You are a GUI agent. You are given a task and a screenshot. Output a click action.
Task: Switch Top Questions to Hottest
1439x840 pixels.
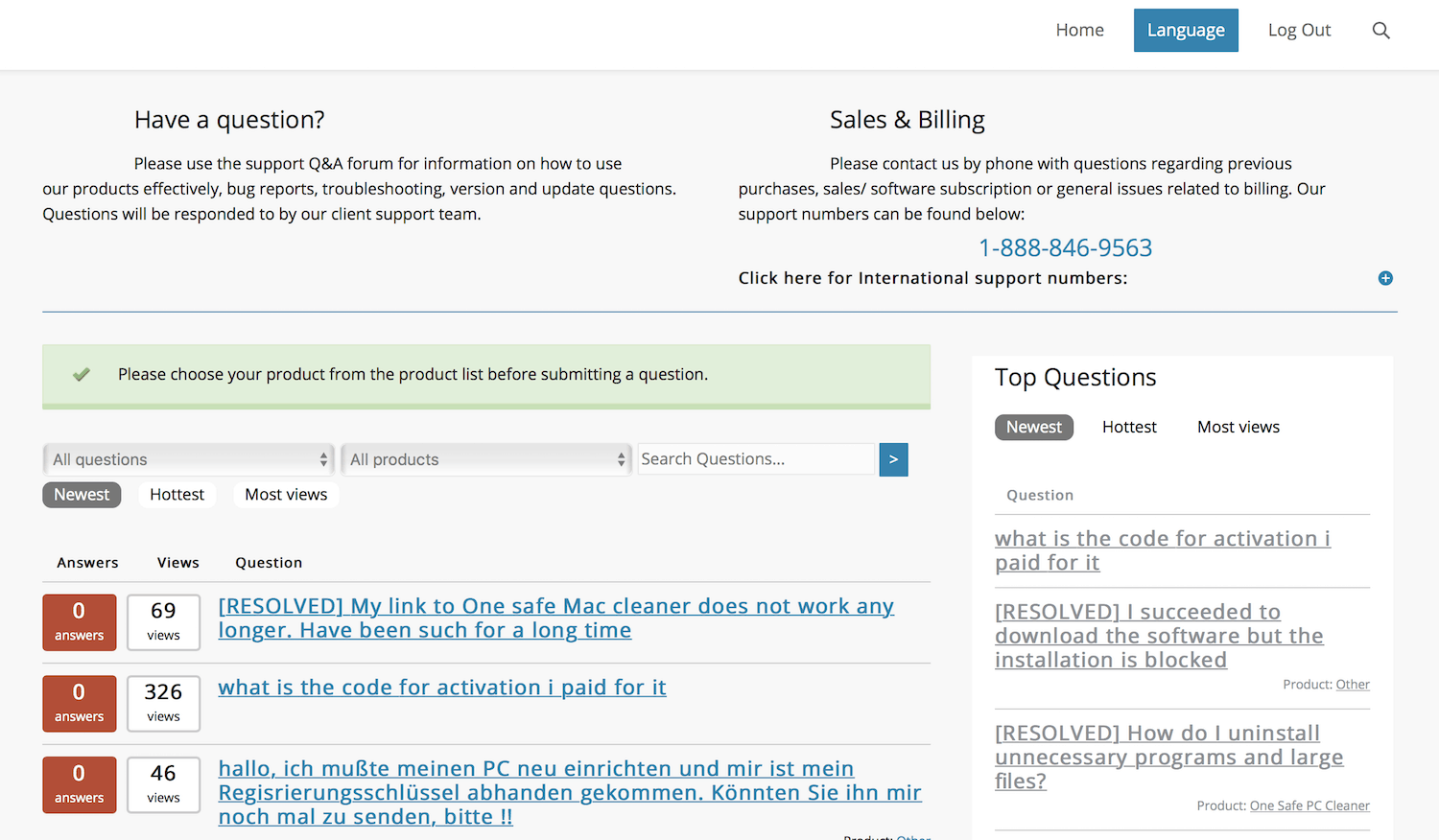[1129, 428]
